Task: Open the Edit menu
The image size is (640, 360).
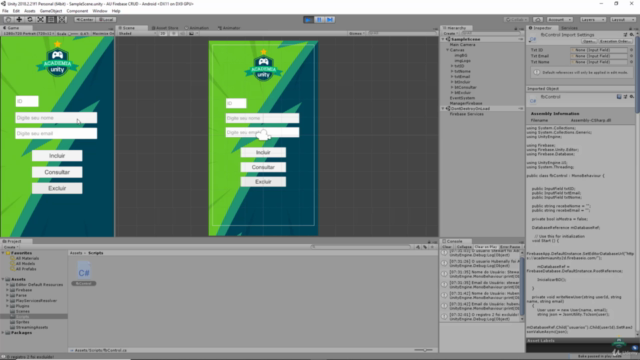Action: (16, 11)
